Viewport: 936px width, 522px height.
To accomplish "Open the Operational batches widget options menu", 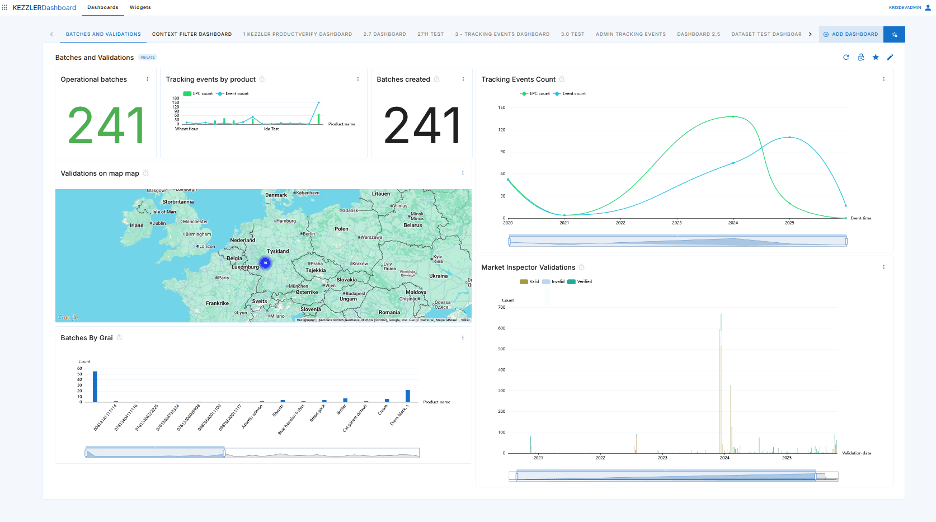I will [147, 79].
